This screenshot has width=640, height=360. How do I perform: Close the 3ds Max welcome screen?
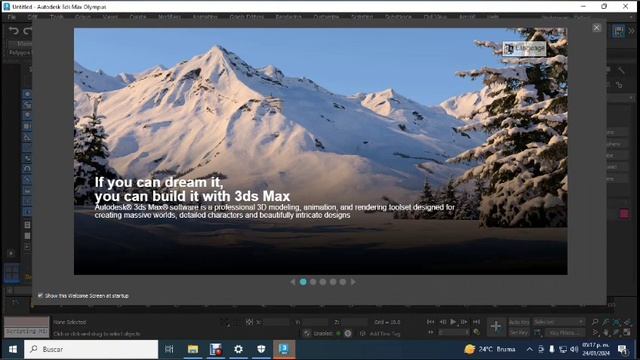tap(596, 27)
